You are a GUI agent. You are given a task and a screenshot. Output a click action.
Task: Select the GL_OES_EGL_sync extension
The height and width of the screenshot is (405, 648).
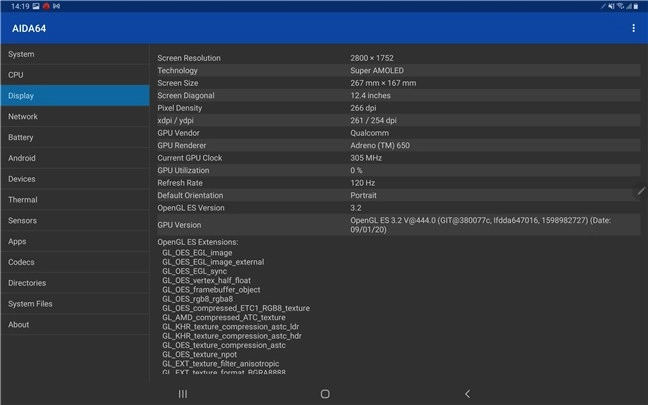194,271
